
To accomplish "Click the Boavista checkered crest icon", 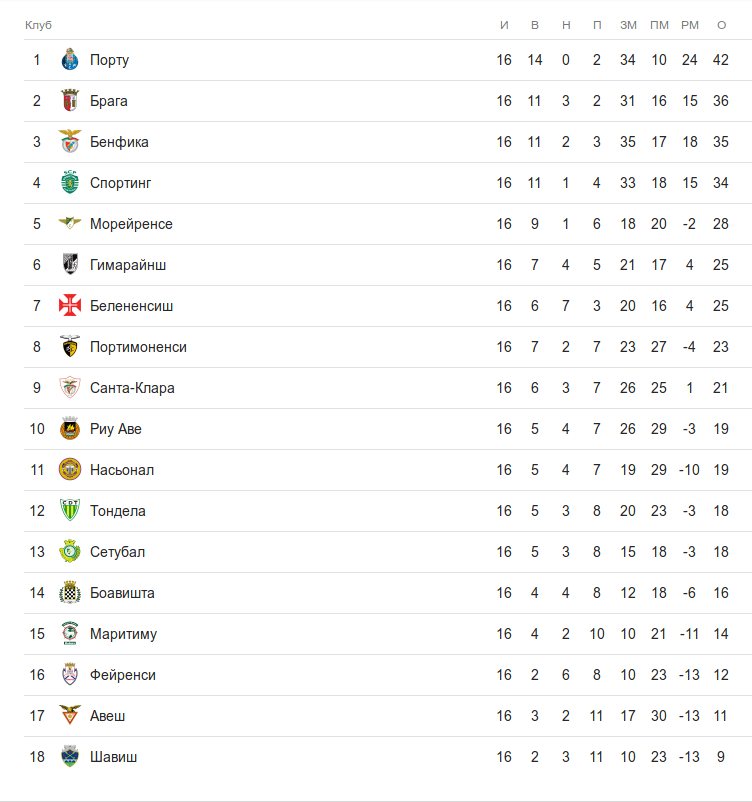I will [70, 593].
